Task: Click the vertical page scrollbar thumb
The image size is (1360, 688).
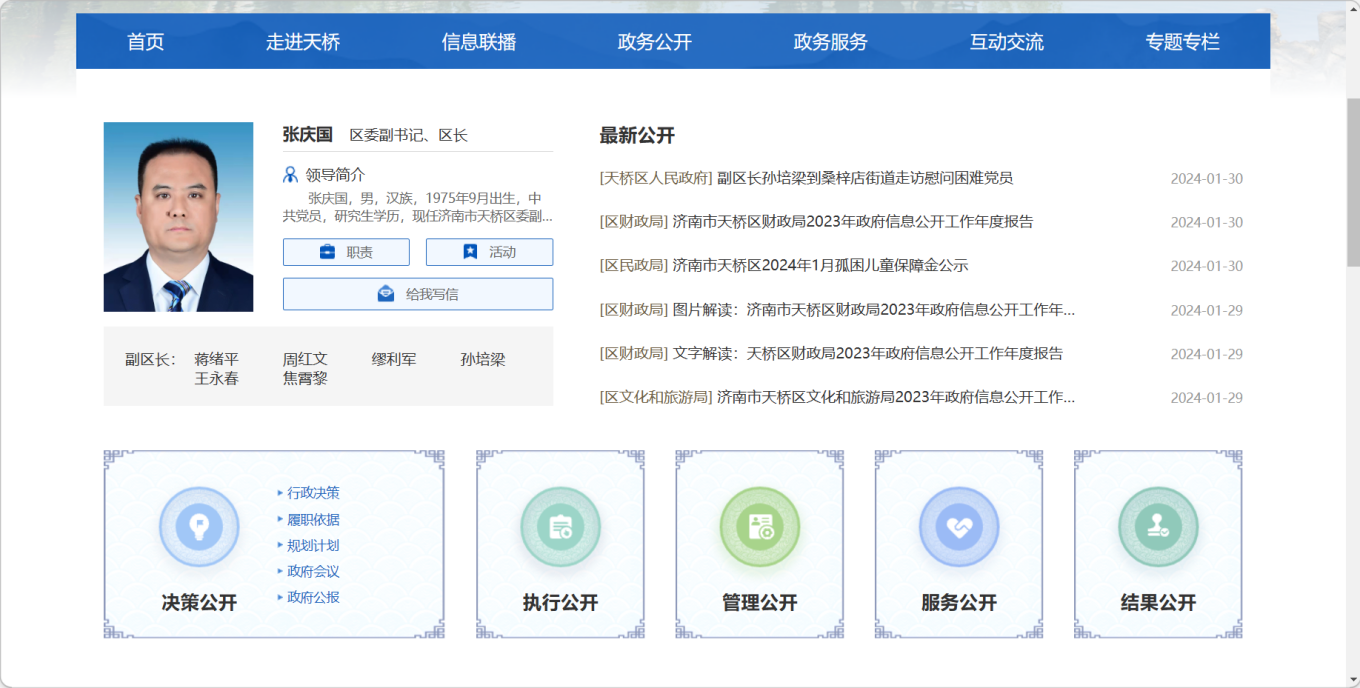Action: pyautogui.click(x=1353, y=182)
